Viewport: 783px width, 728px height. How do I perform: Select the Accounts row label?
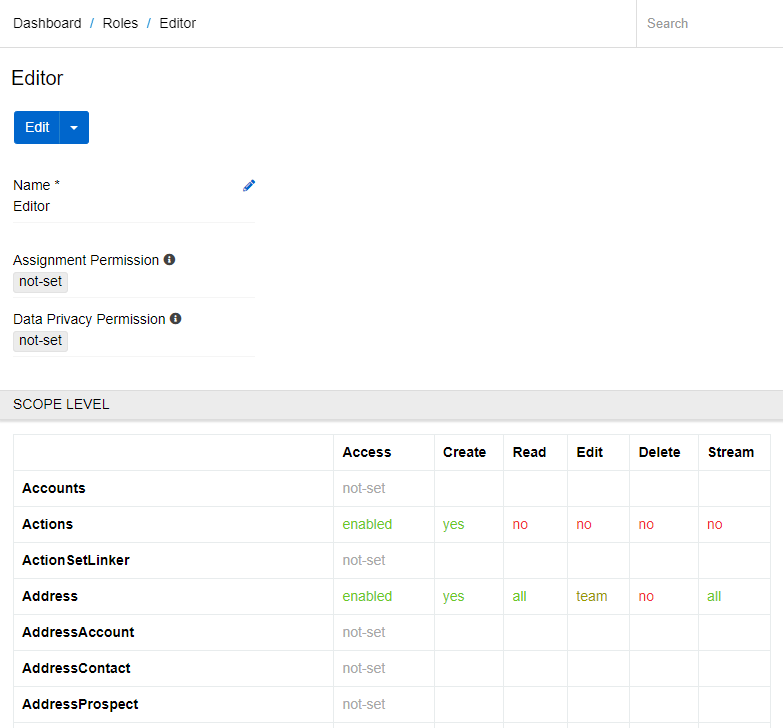click(54, 488)
